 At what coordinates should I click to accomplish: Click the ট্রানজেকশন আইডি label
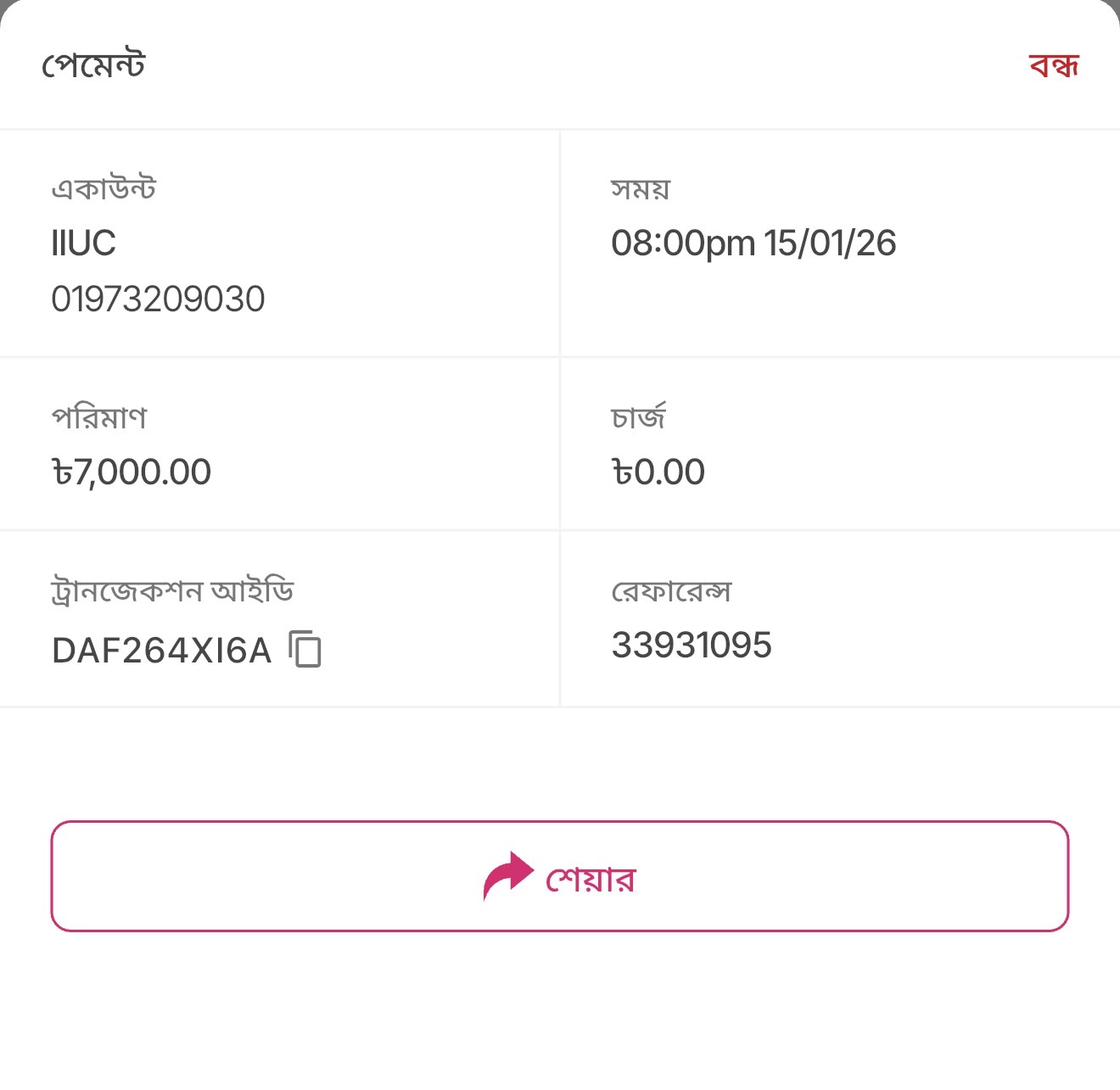[x=172, y=590]
